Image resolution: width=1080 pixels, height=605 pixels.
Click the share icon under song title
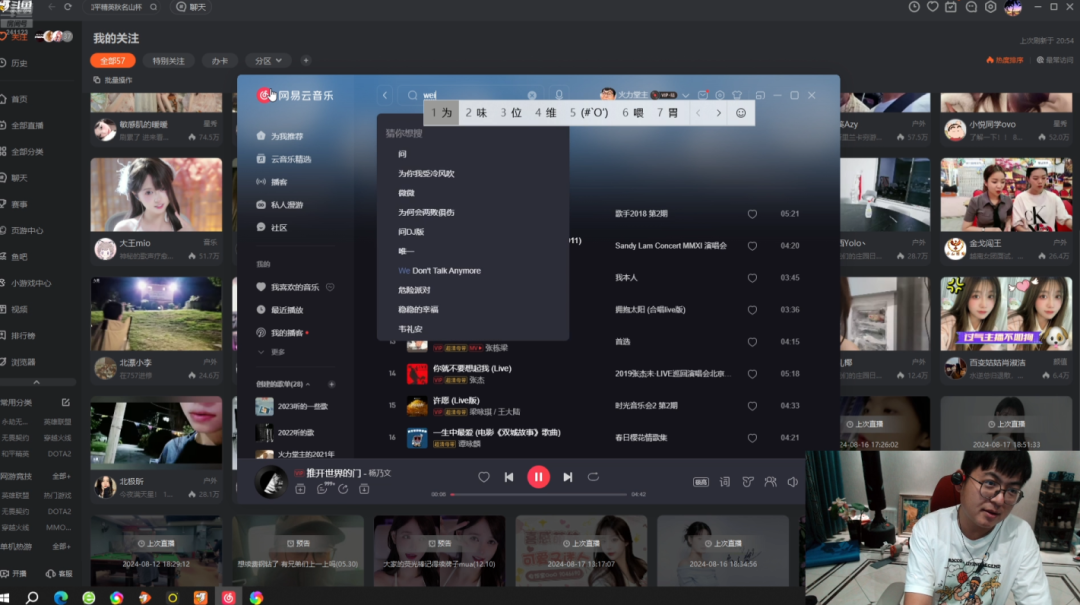343,489
